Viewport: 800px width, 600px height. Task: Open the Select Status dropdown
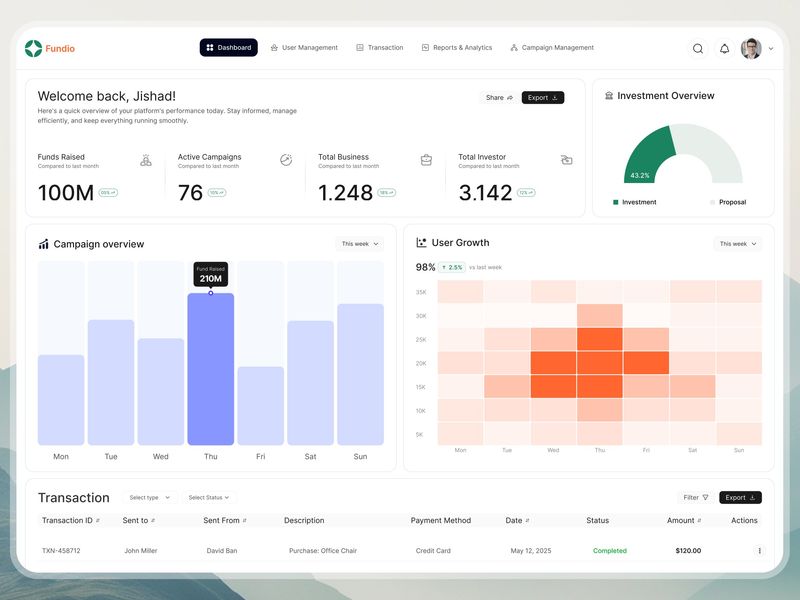pos(206,497)
